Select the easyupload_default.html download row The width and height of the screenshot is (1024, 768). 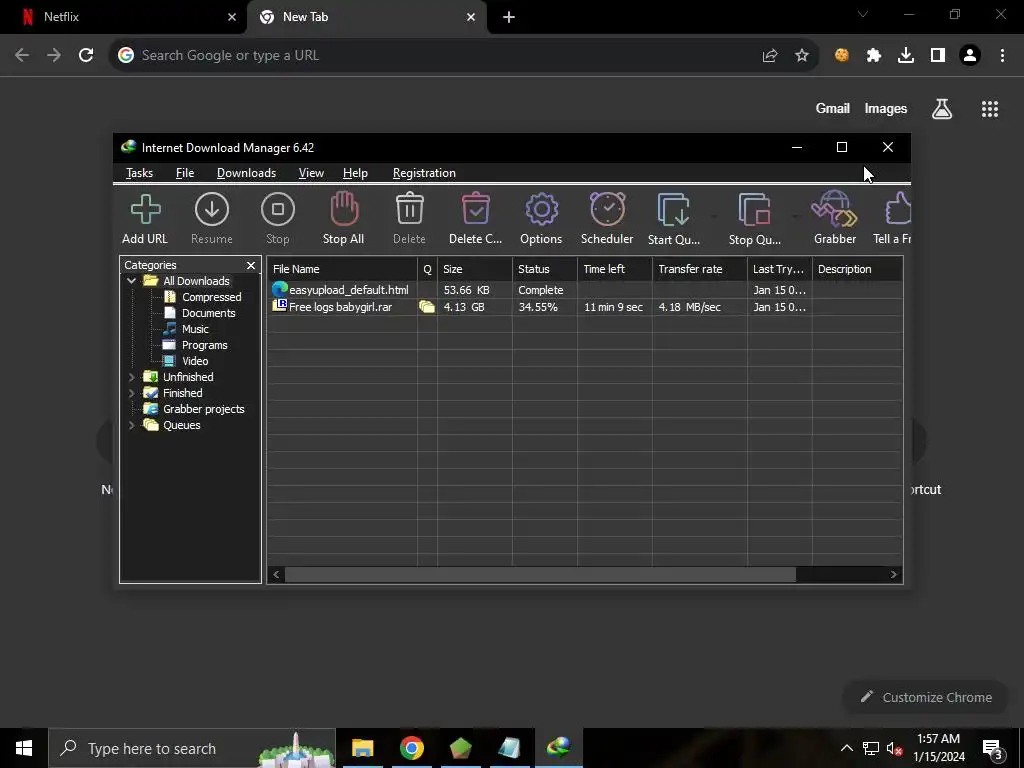[x=584, y=290]
